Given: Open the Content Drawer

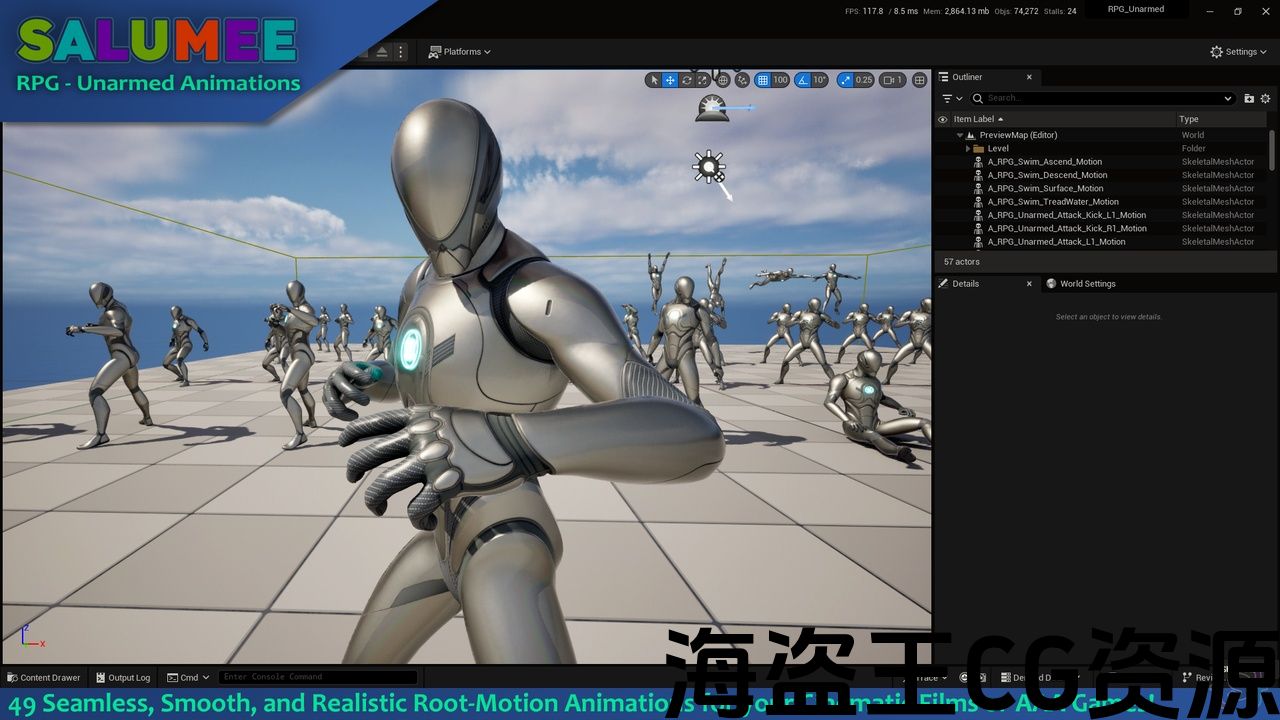Looking at the screenshot, I should (44, 678).
